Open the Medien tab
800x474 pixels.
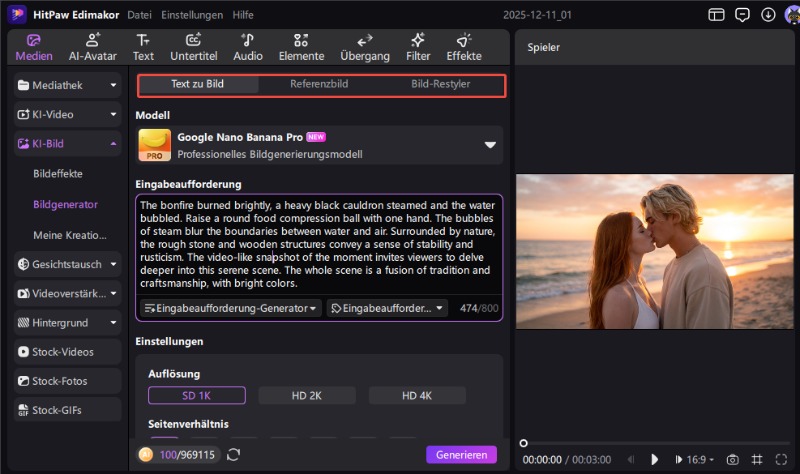(x=34, y=47)
